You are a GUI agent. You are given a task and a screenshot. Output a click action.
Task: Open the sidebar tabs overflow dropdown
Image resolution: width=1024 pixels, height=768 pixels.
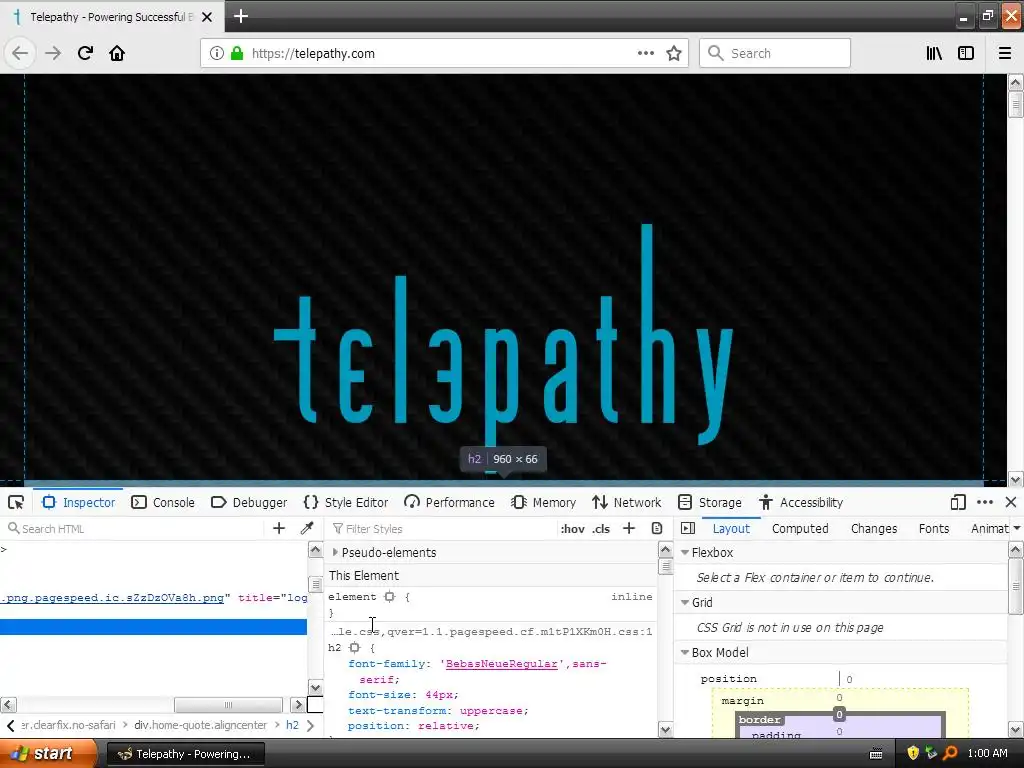click(1016, 528)
